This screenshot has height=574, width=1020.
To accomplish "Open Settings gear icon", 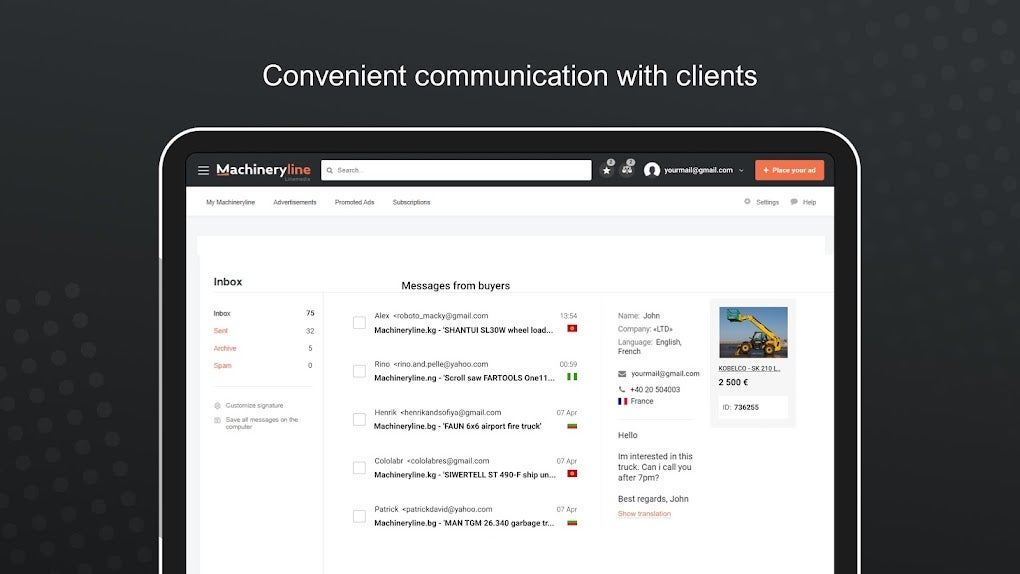I will (747, 202).
